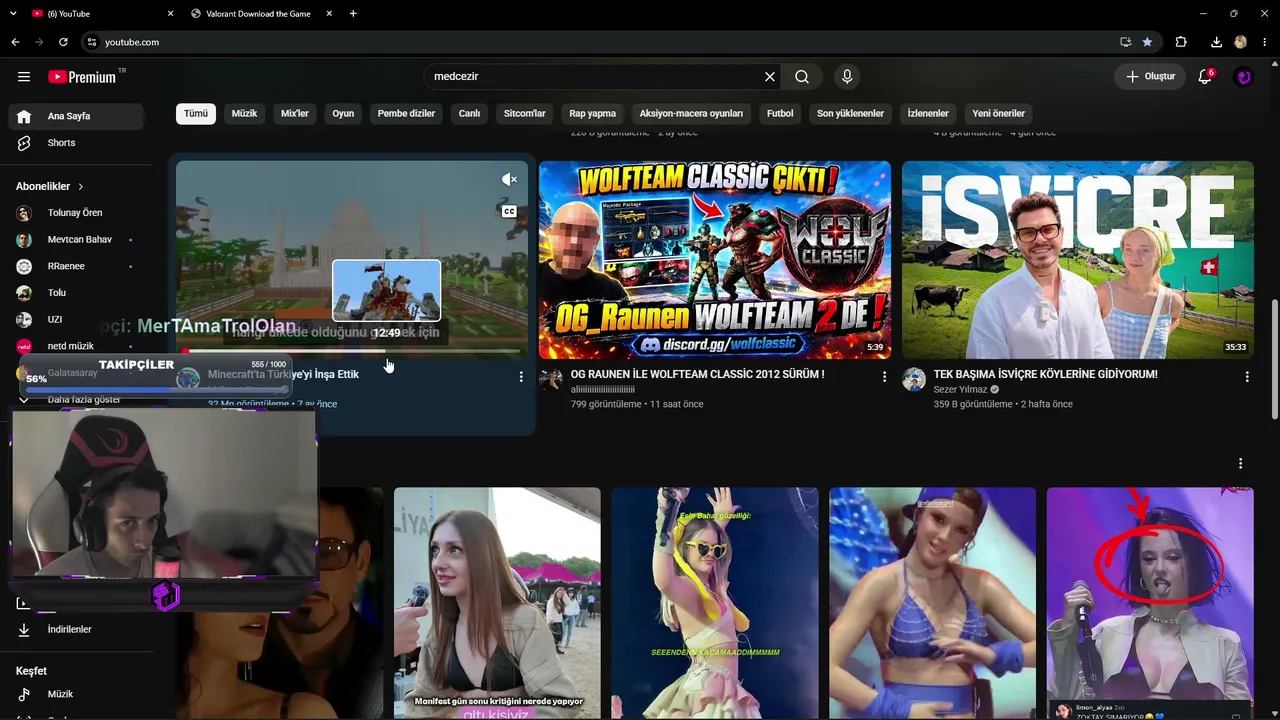Open Shorts in the sidebar
Screen dimensions: 1280x720
(x=75, y=143)
